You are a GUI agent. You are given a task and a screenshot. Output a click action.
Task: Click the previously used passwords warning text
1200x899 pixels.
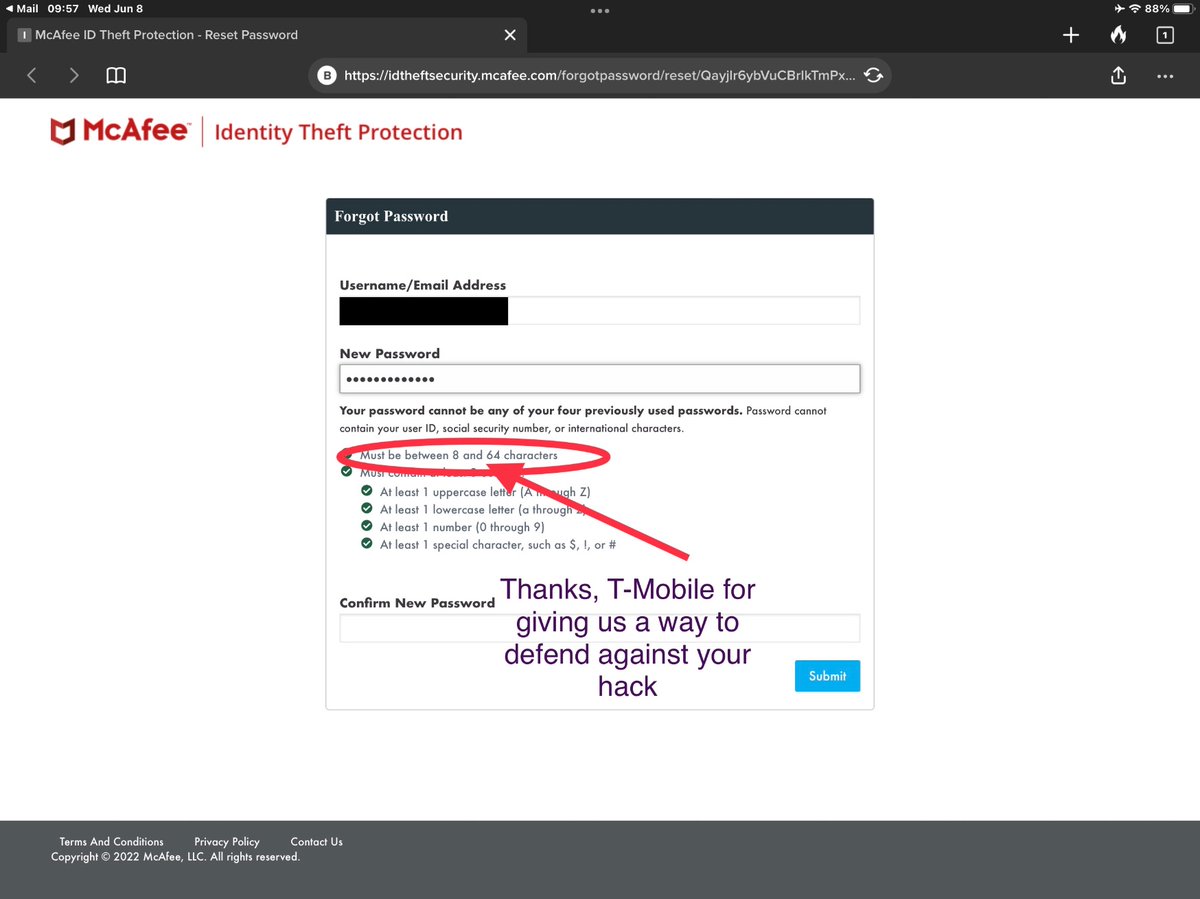(x=541, y=410)
